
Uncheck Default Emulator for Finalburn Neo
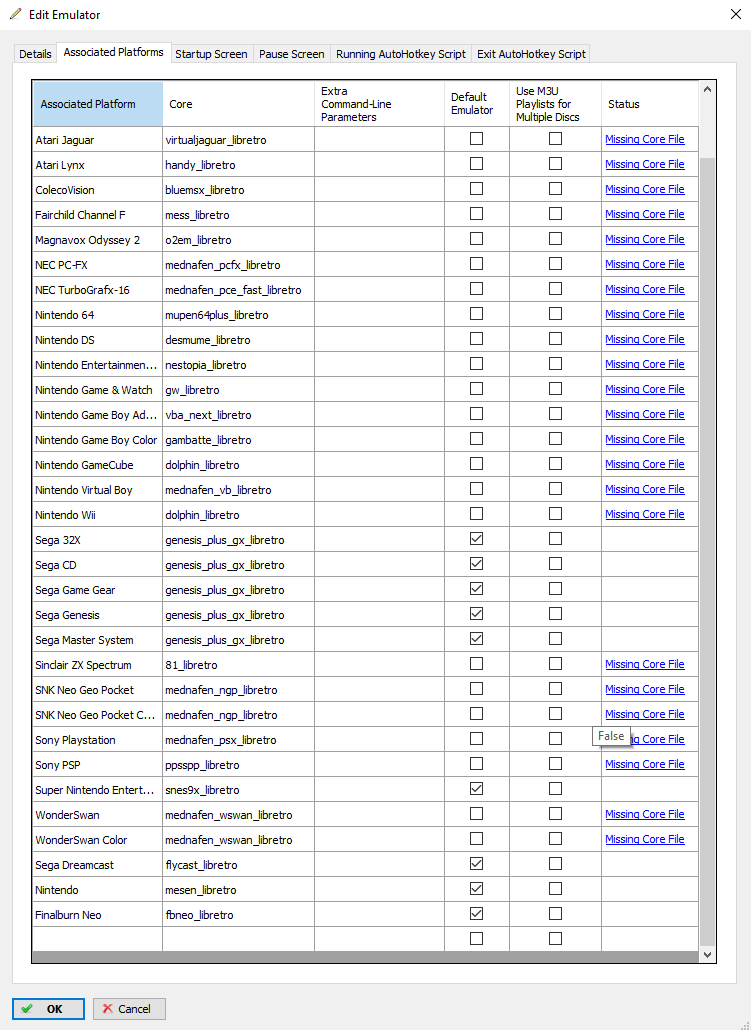pos(476,914)
